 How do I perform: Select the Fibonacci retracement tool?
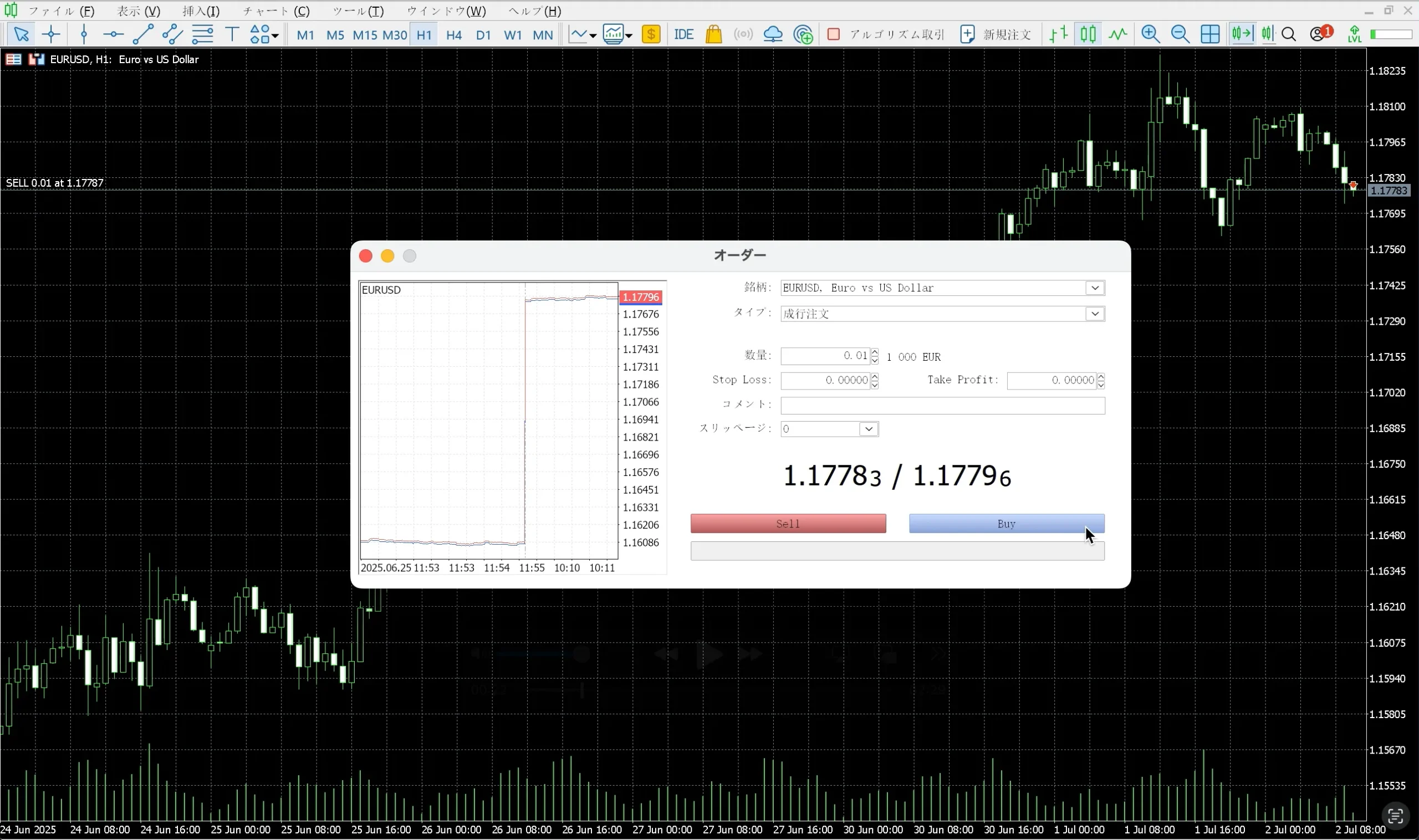coord(202,34)
